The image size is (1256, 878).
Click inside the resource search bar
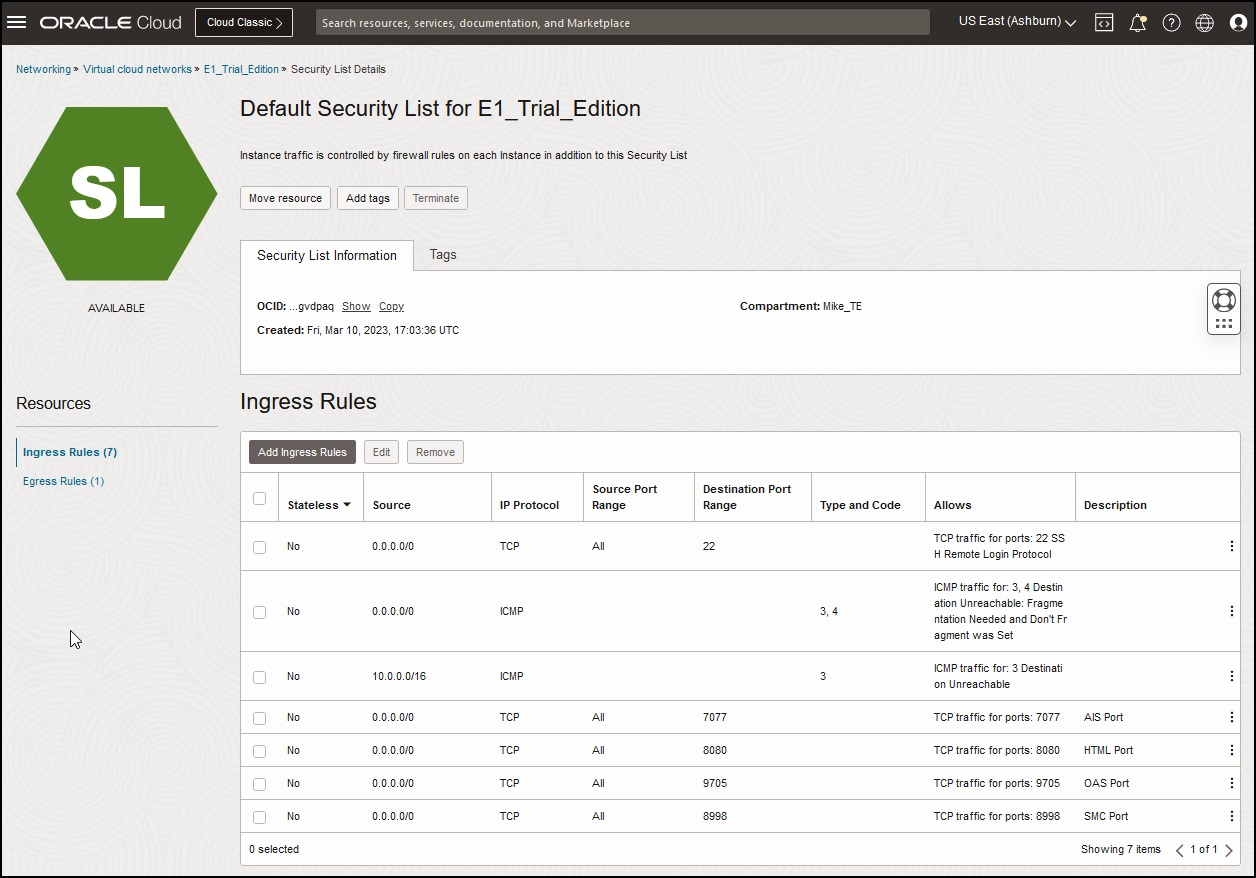click(x=622, y=21)
